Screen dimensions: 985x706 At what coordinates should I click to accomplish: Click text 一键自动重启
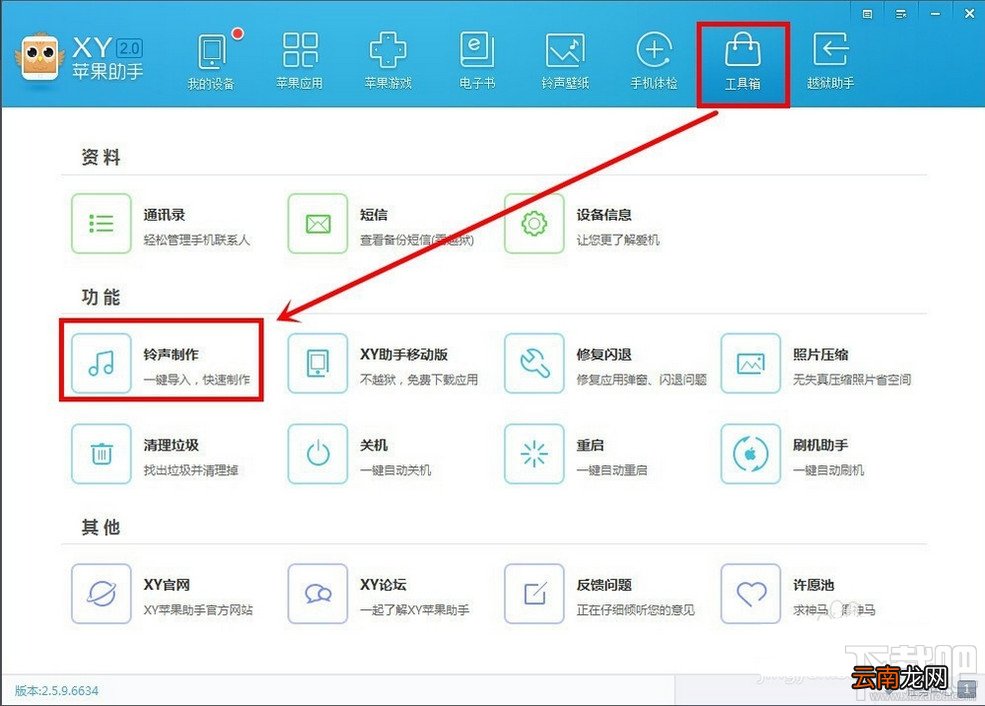612,470
